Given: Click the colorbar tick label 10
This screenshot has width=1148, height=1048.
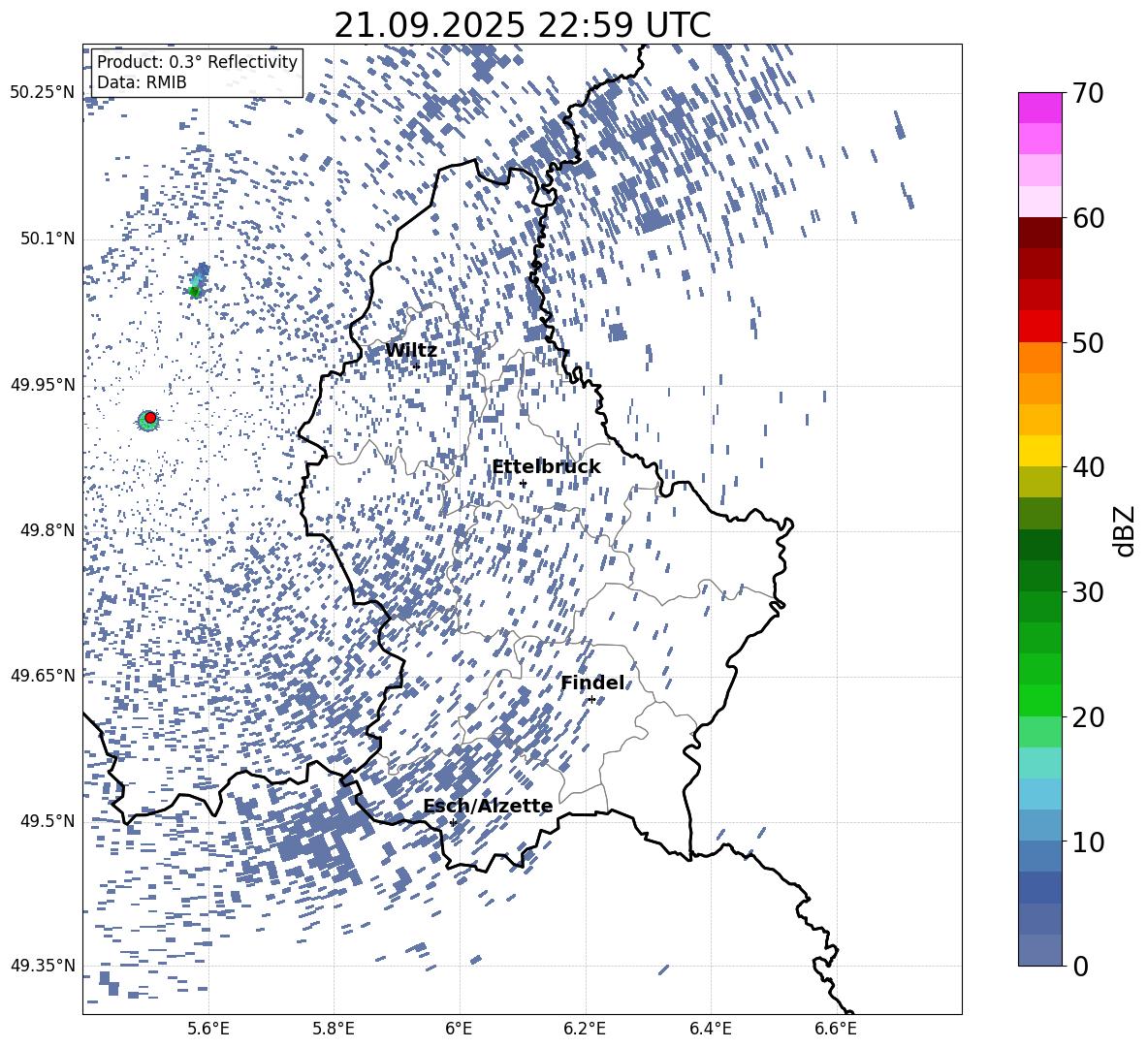Looking at the screenshot, I should coord(1088,842).
